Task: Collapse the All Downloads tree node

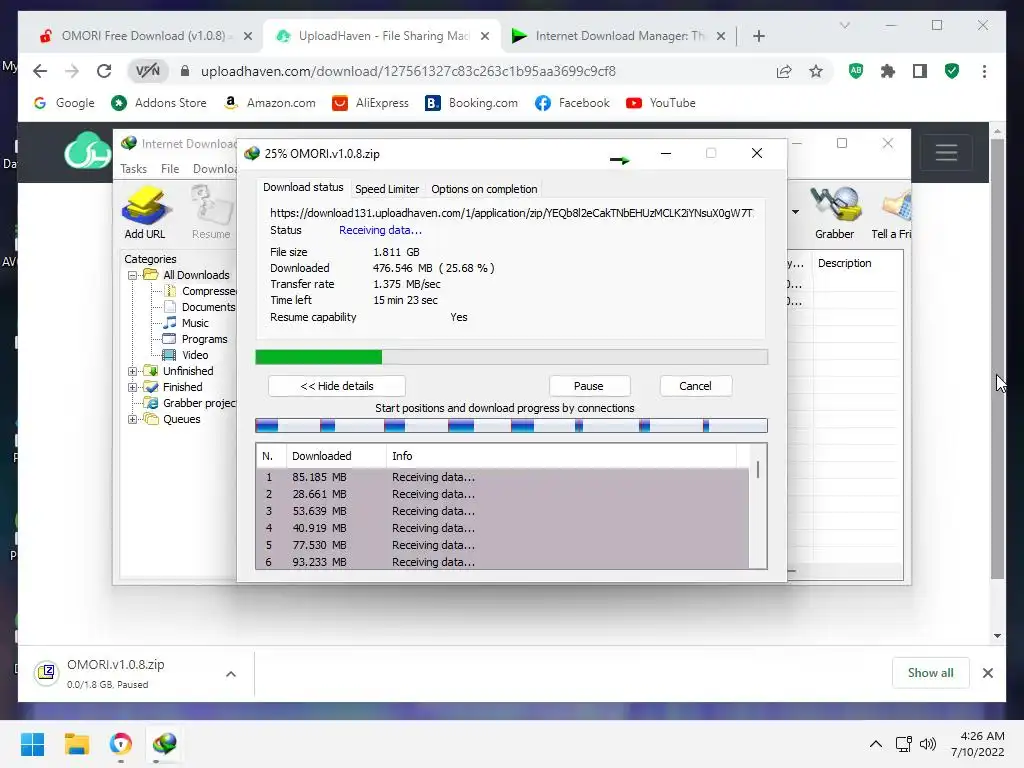Action: pos(133,275)
